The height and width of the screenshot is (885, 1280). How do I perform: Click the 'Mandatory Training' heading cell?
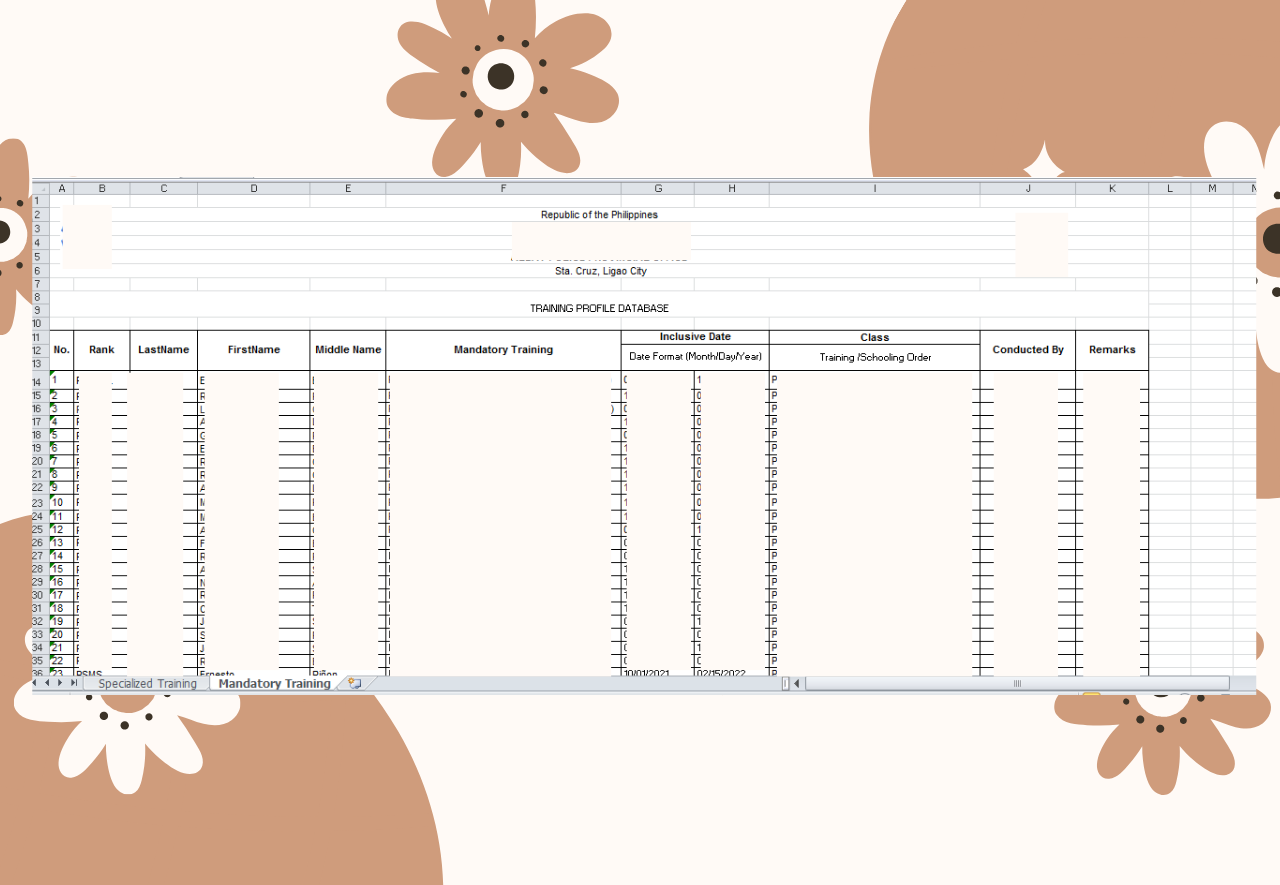(503, 350)
